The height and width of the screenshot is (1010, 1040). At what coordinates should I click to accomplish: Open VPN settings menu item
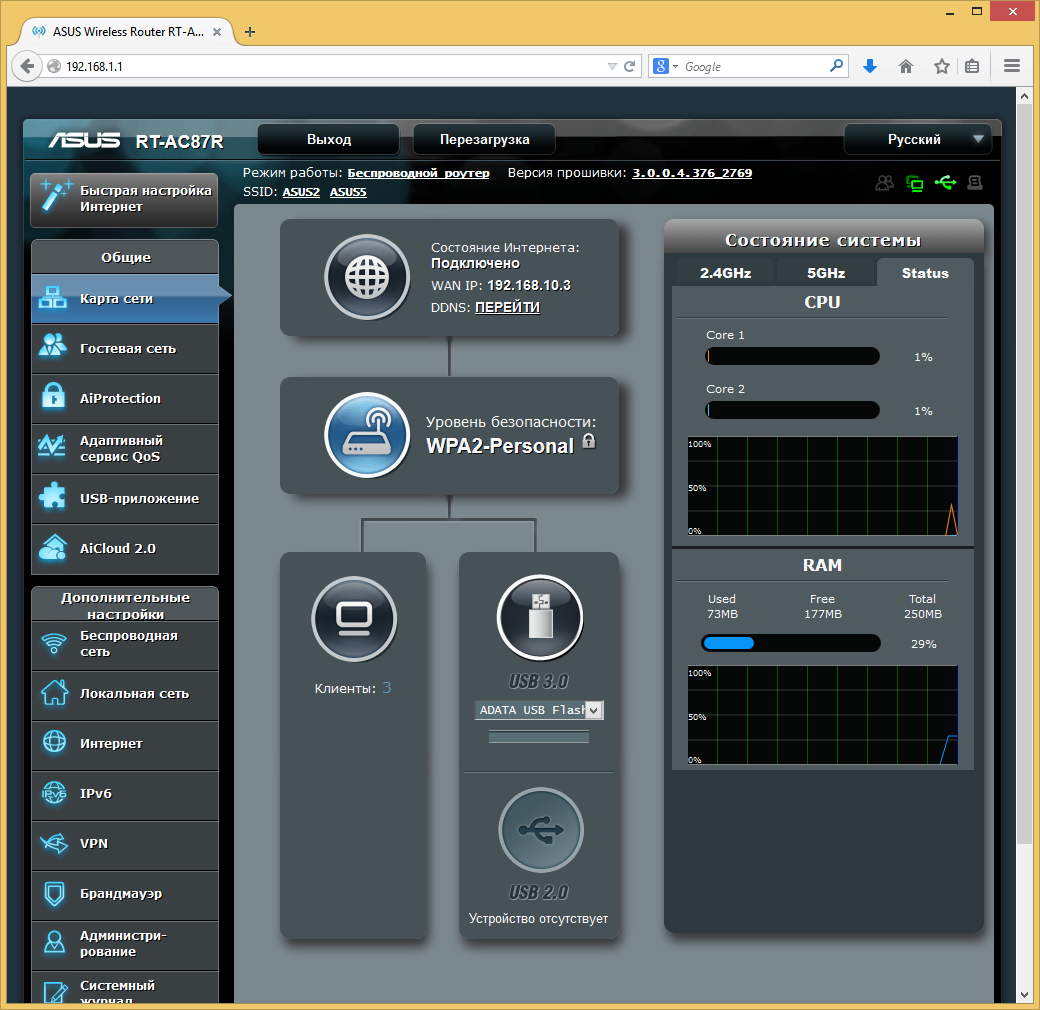[125, 844]
